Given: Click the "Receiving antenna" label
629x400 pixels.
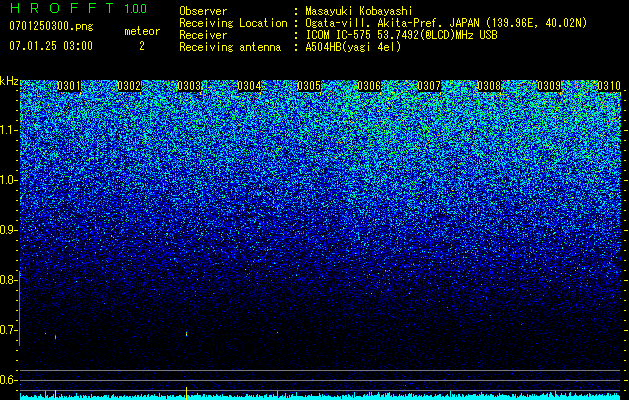Looking at the screenshot, I should coord(230,47).
